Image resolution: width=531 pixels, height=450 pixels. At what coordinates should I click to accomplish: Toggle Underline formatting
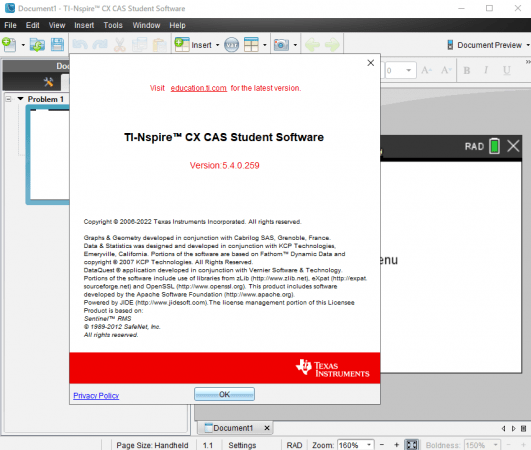[507, 70]
